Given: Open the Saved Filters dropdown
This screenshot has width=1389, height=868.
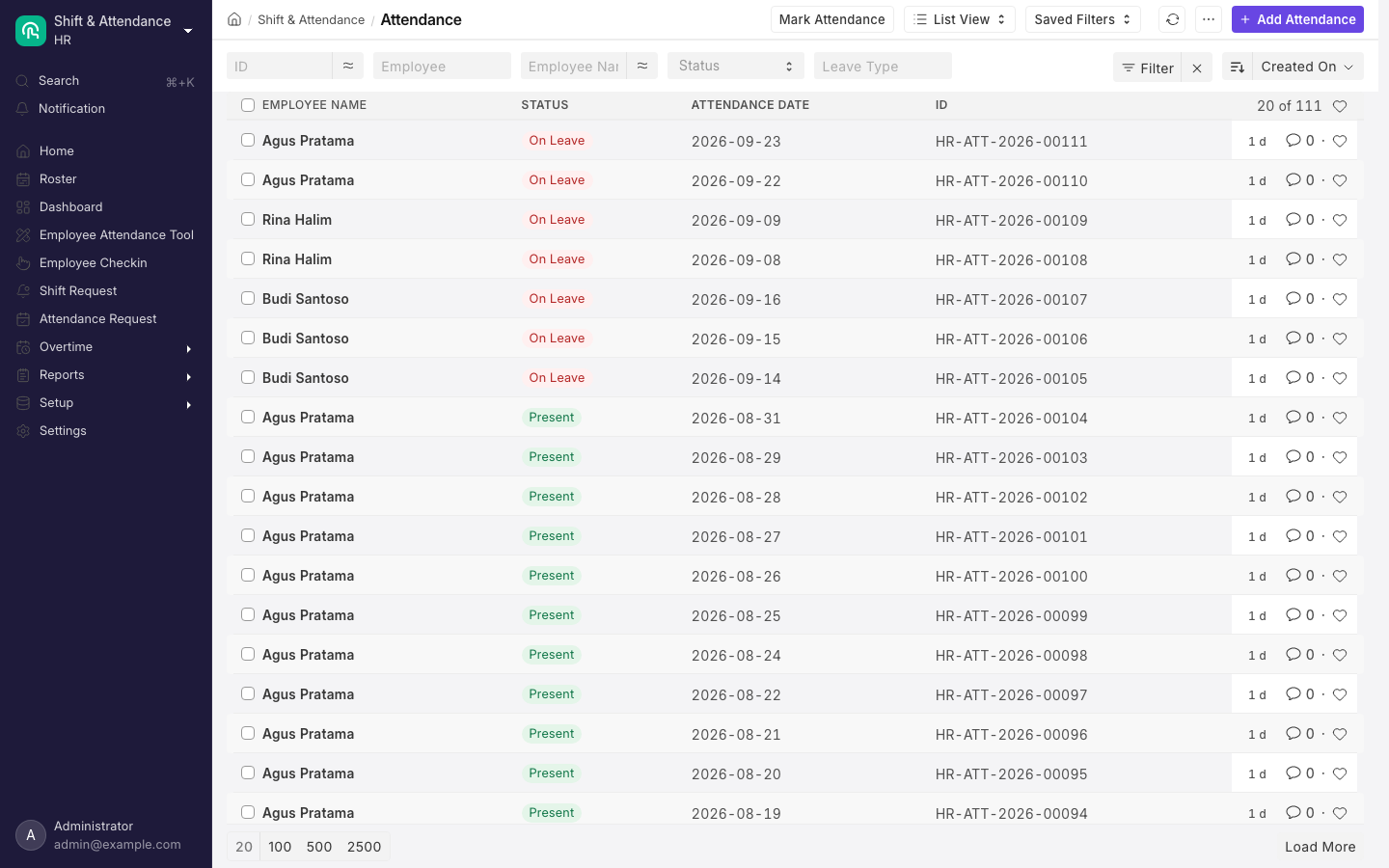Looking at the screenshot, I should [x=1082, y=19].
